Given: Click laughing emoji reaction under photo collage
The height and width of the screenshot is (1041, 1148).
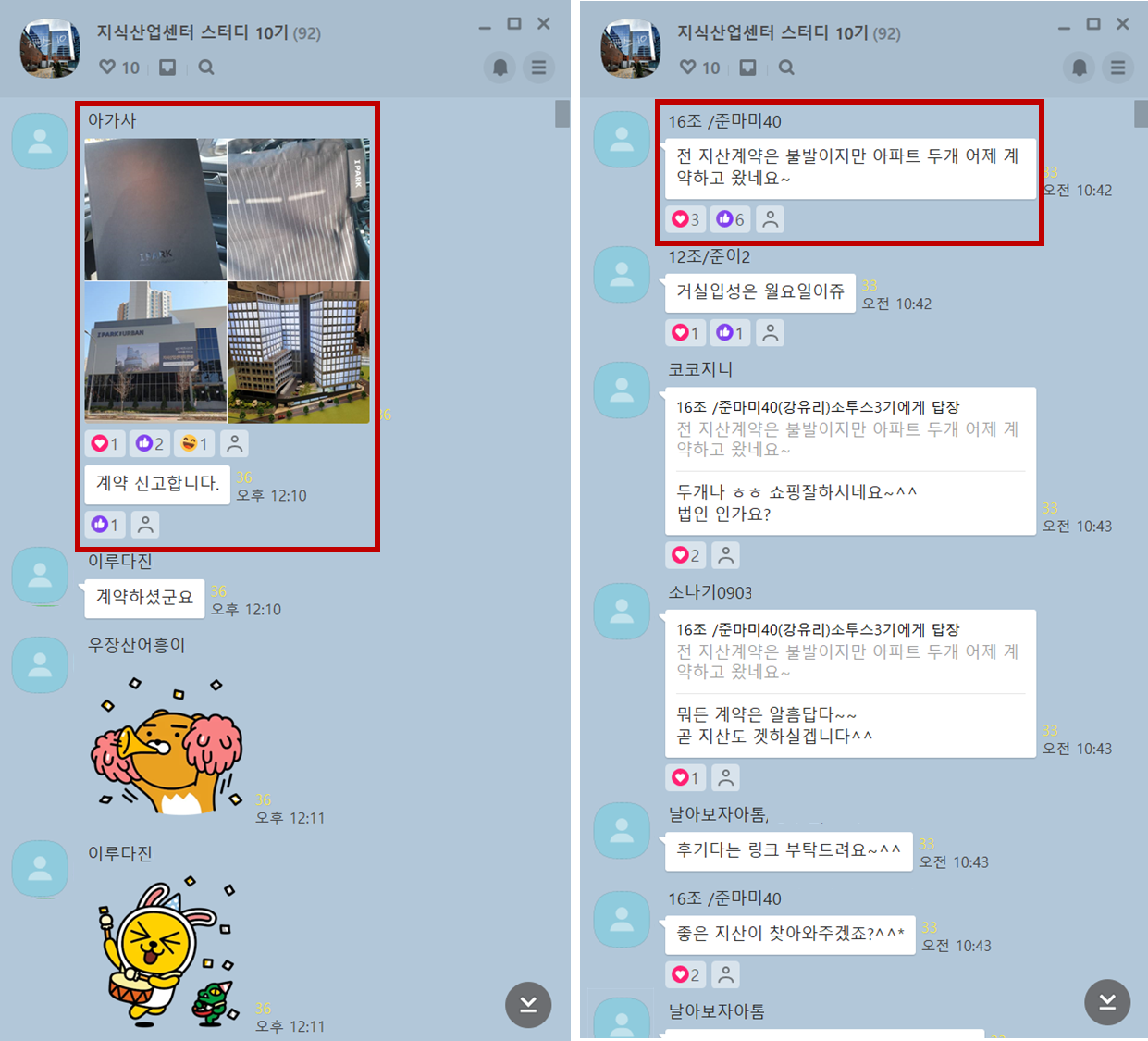Looking at the screenshot, I should tap(194, 444).
